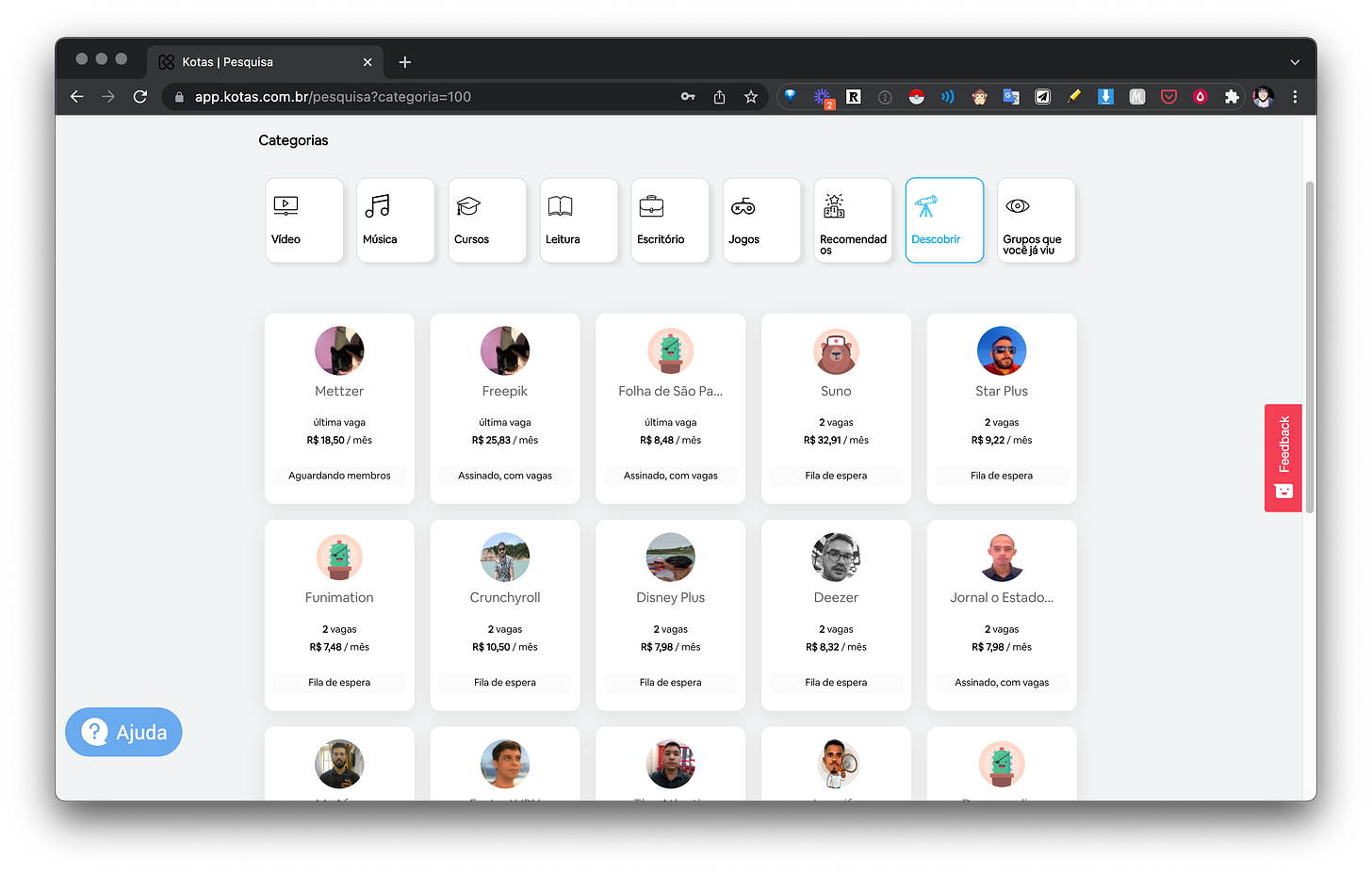Click Aguardando membros status on Mettzer
Screen dimensions: 1372x874
tap(339, 476)
